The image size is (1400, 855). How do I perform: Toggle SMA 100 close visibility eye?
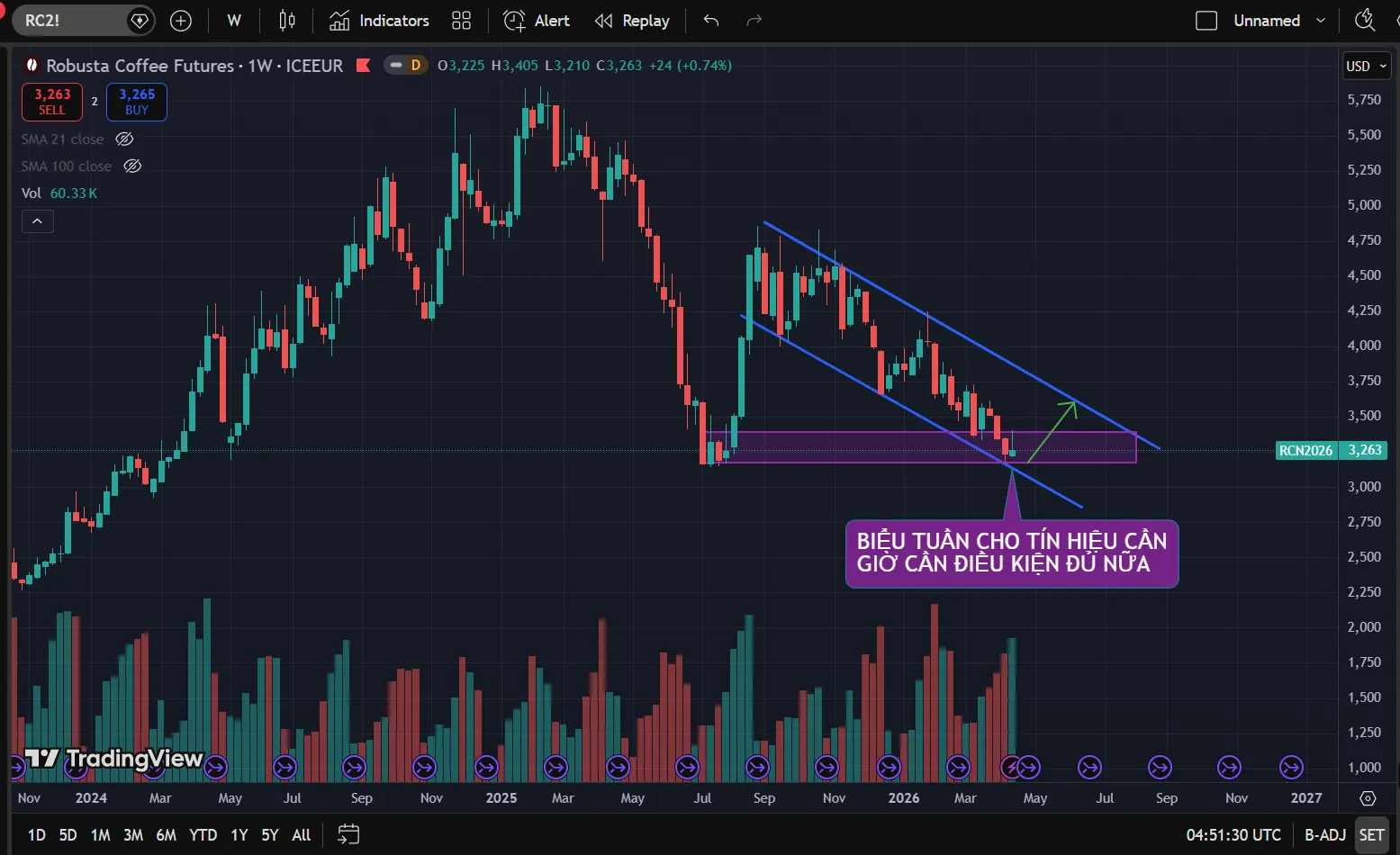pyautogui.click(x=132, y=166)
